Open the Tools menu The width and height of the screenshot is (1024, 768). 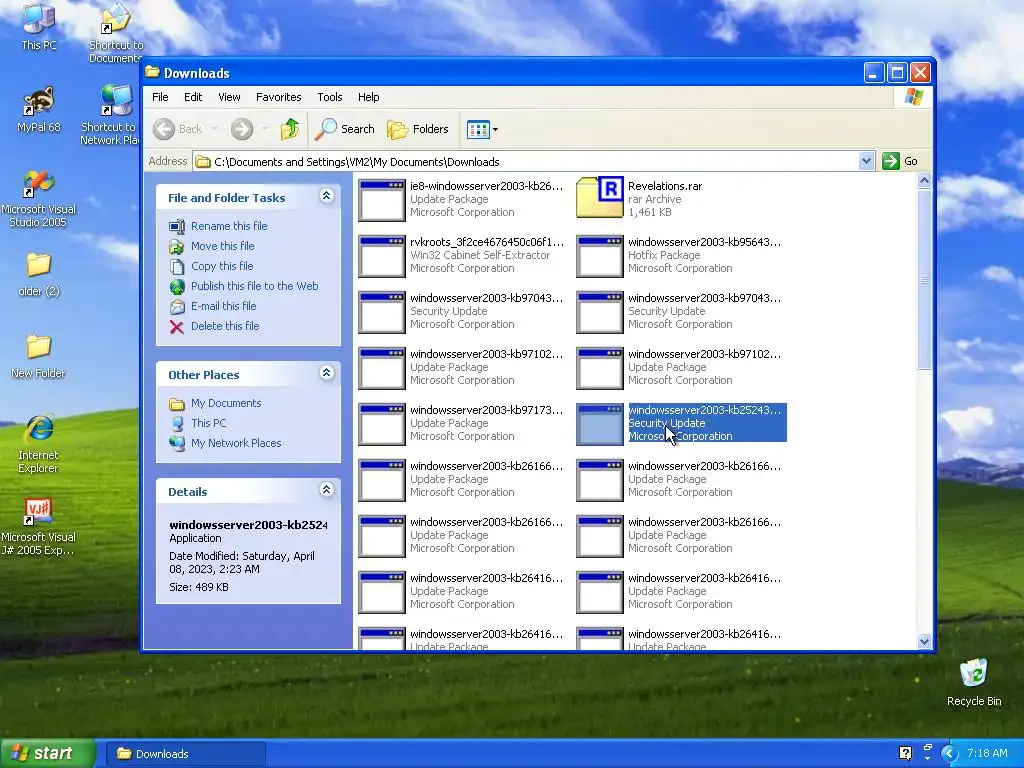pyautogui.click(x=330, y=97)
